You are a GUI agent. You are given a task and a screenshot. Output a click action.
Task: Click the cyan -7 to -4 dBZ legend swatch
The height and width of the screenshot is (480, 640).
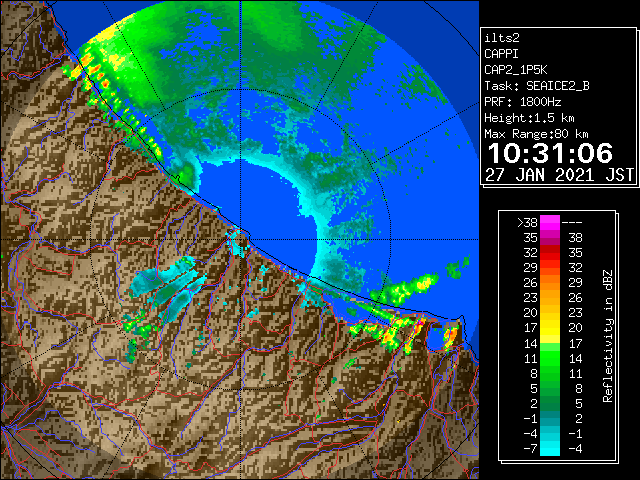550,448
